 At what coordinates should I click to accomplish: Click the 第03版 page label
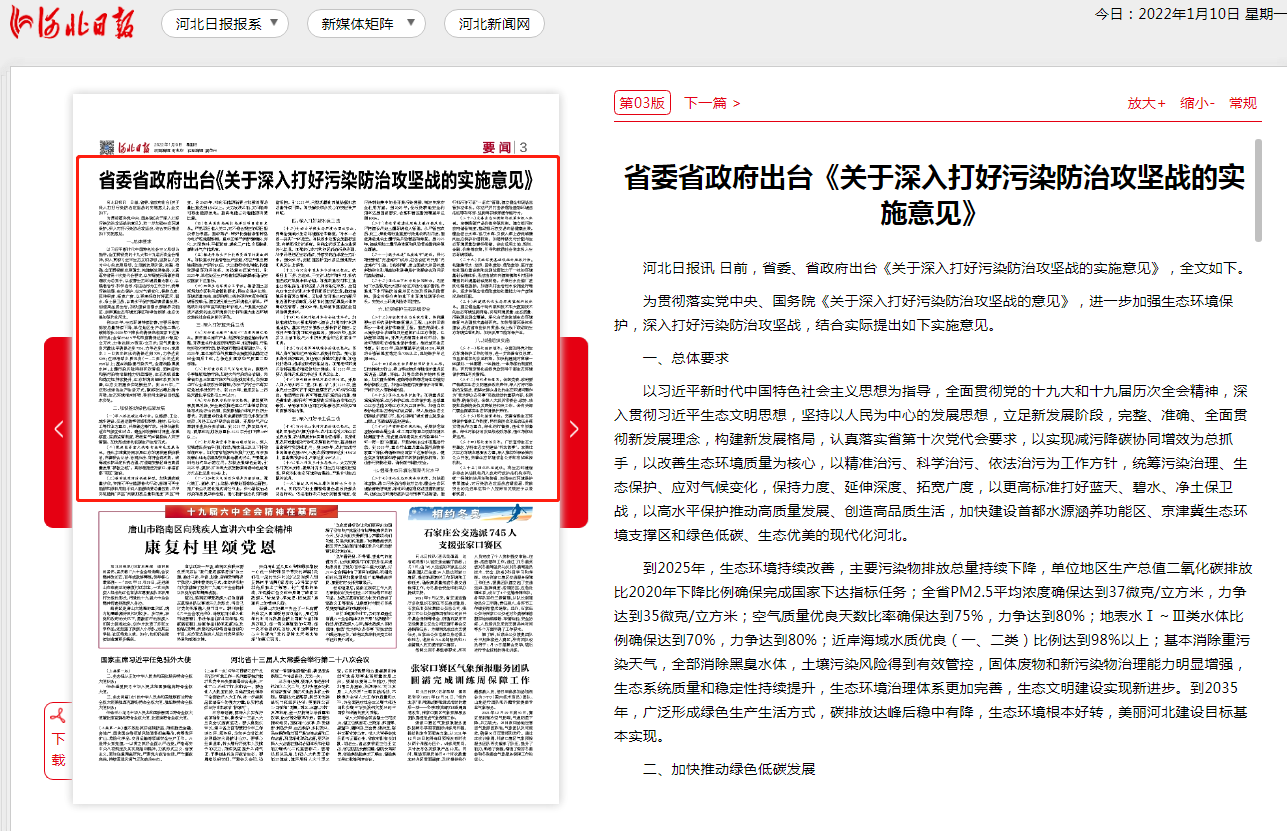tap(641, 103)
